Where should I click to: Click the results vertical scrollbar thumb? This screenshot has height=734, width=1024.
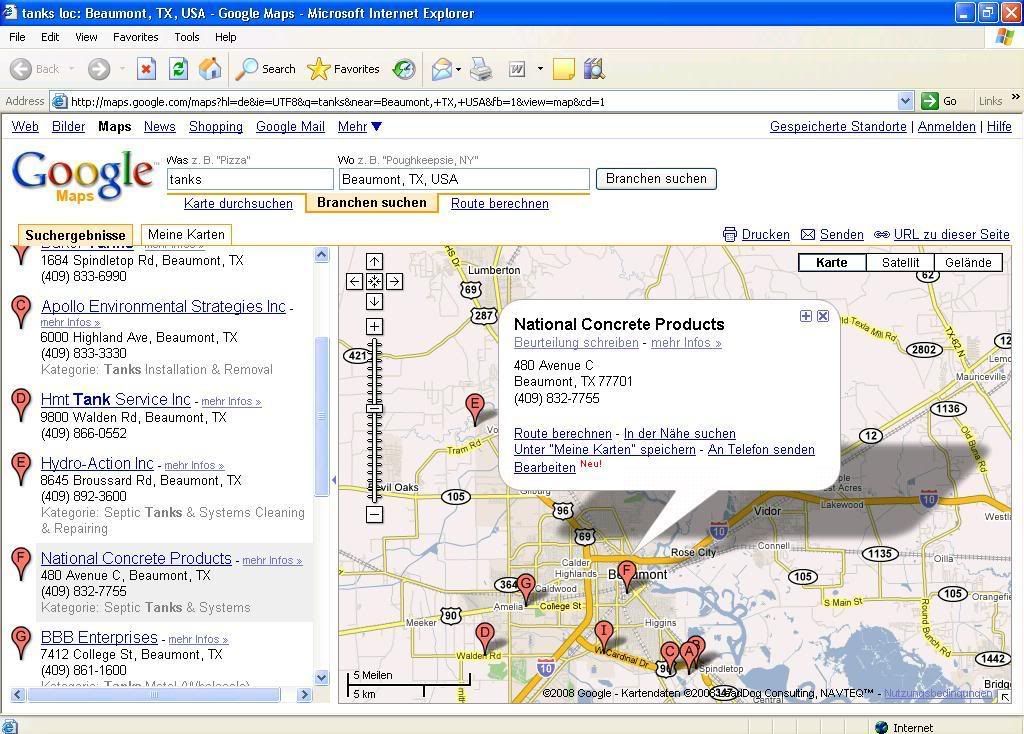pos(322,417)
